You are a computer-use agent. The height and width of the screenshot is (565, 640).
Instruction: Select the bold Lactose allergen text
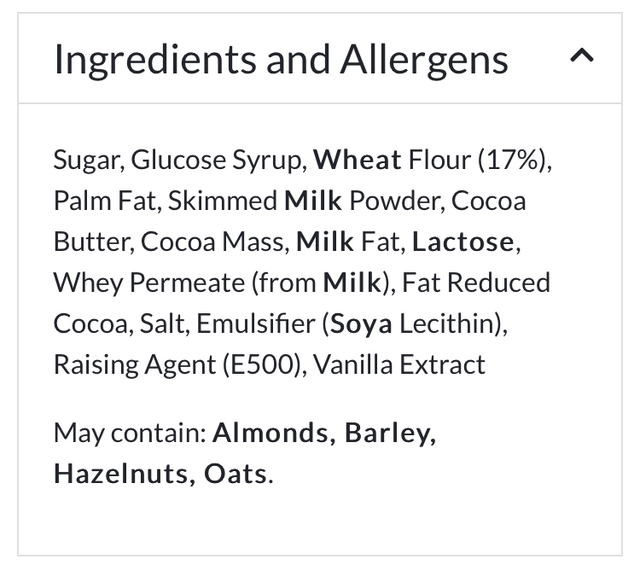pyautogui.click(x=463, y=242)
